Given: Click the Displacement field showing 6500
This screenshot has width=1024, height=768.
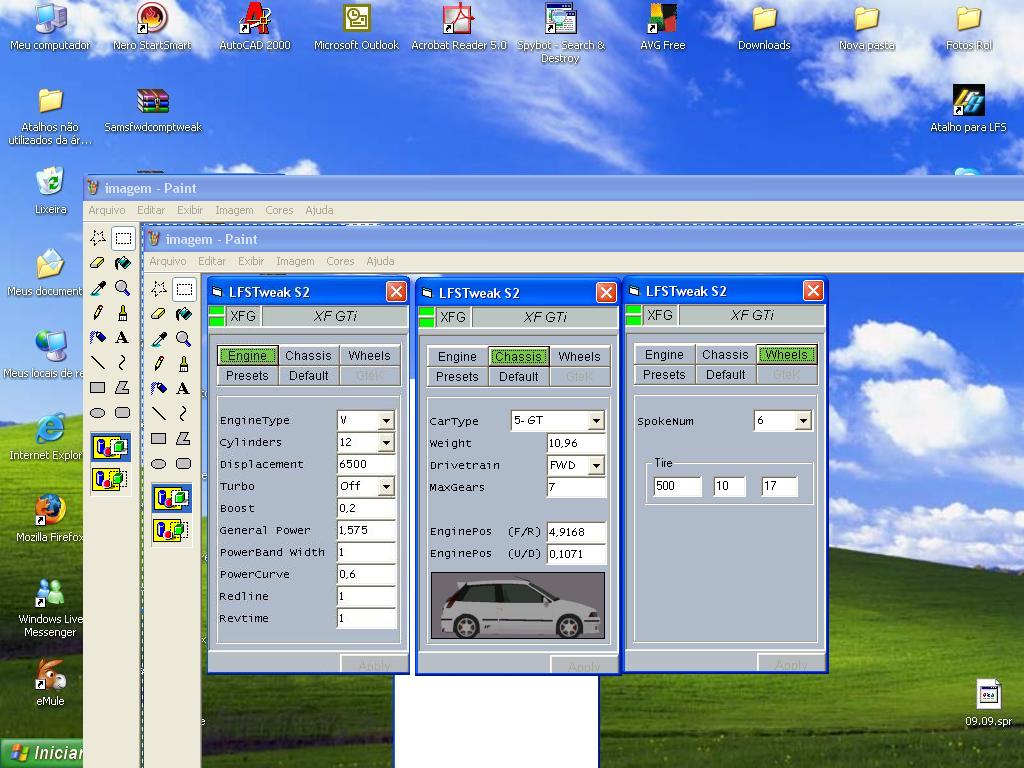Looking at the screenshot, I should [366, 464].
